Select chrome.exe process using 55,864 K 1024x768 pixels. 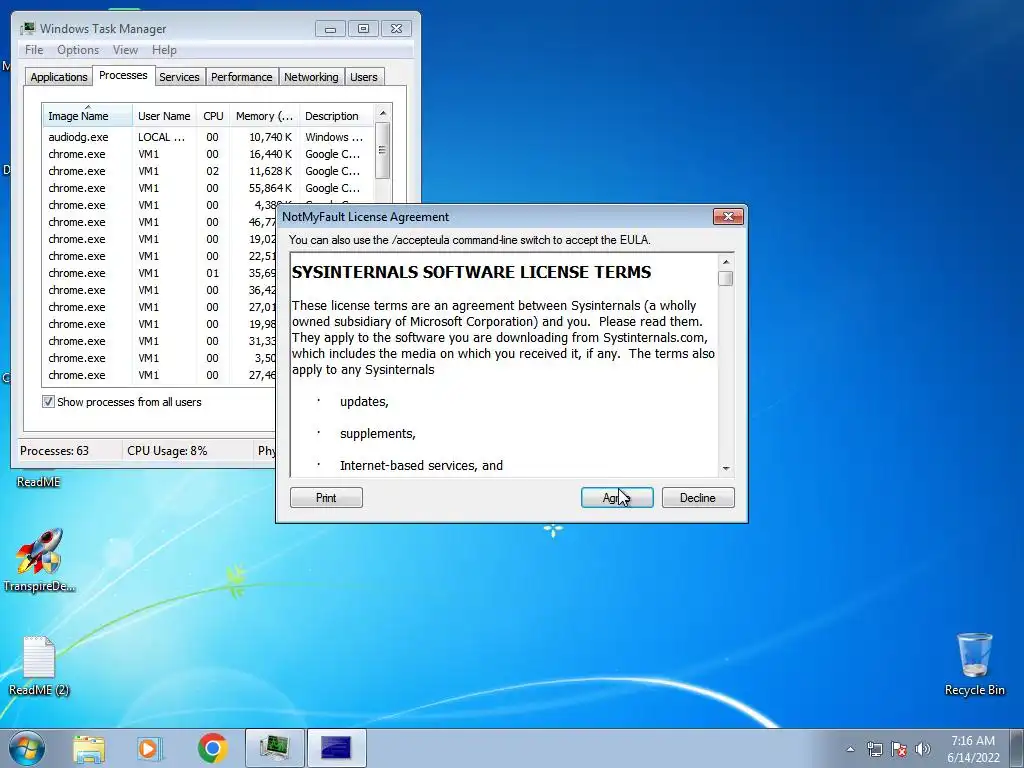tap(208, 188)
